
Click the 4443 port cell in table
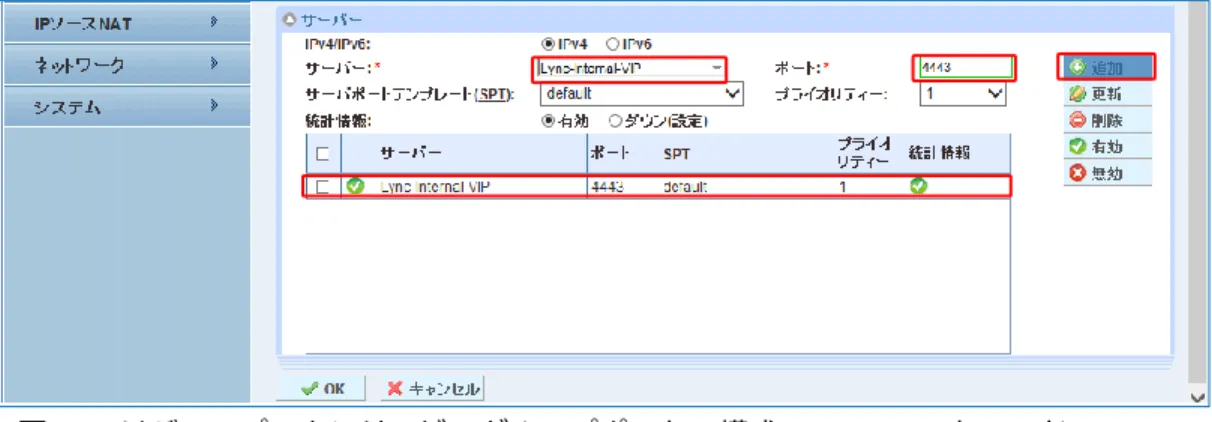coord(608,187)
